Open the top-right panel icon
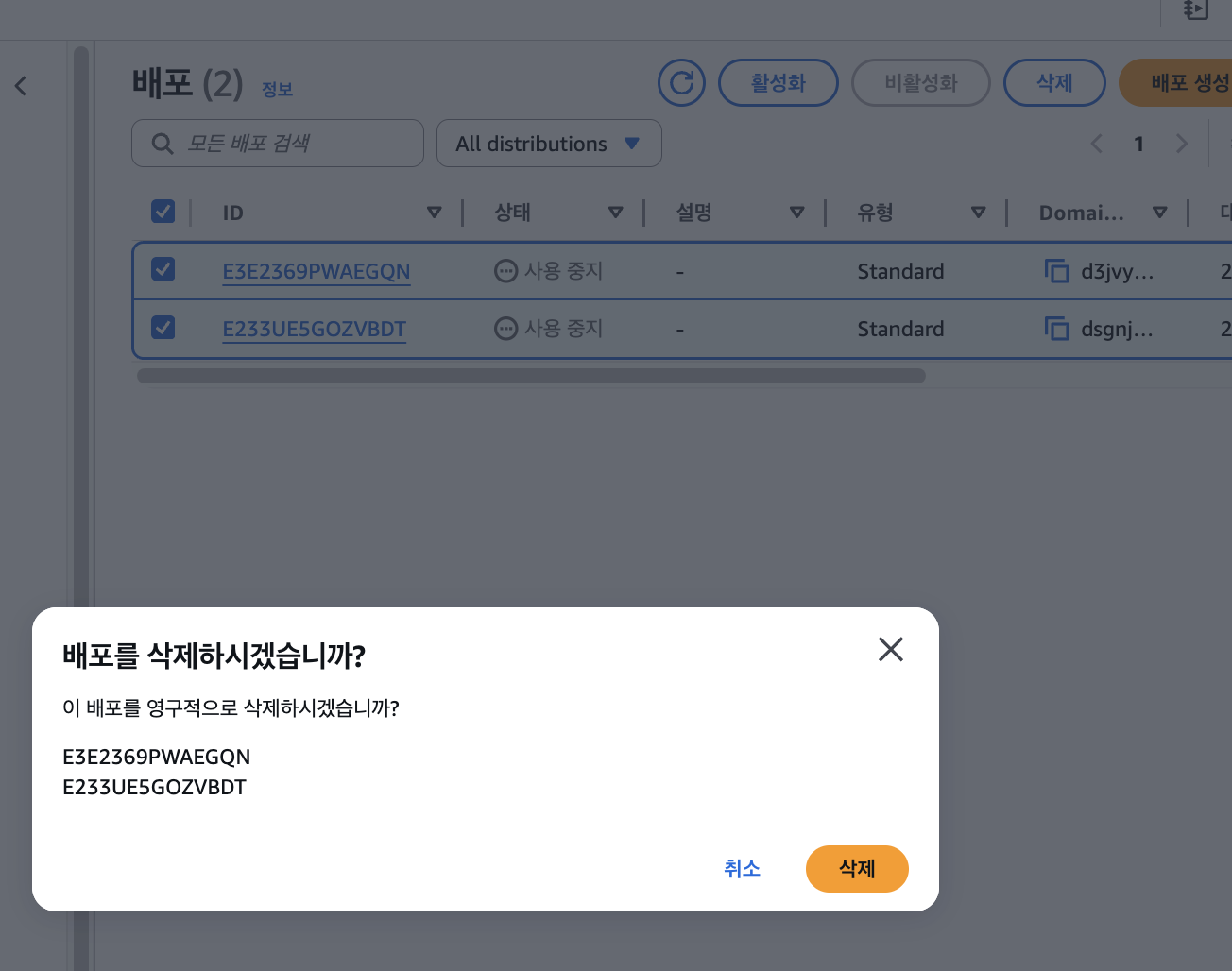1232x971 pixels. click(1196, 10)
